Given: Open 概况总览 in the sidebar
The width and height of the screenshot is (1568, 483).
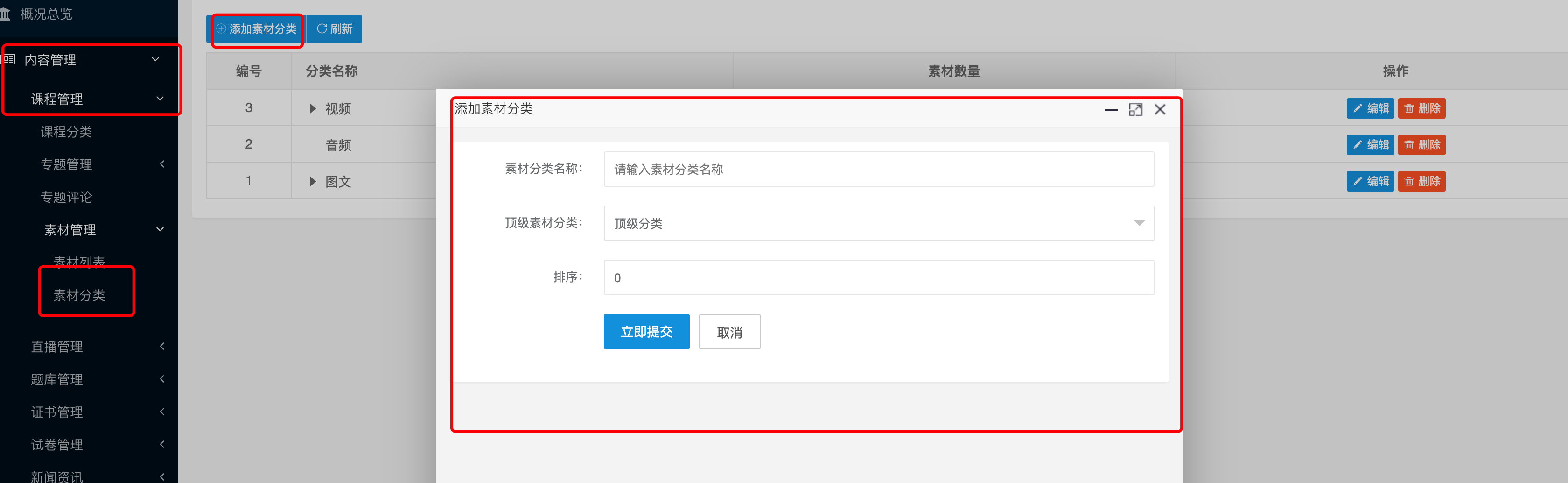Looking at the screenshot, I should coord(46,14).
